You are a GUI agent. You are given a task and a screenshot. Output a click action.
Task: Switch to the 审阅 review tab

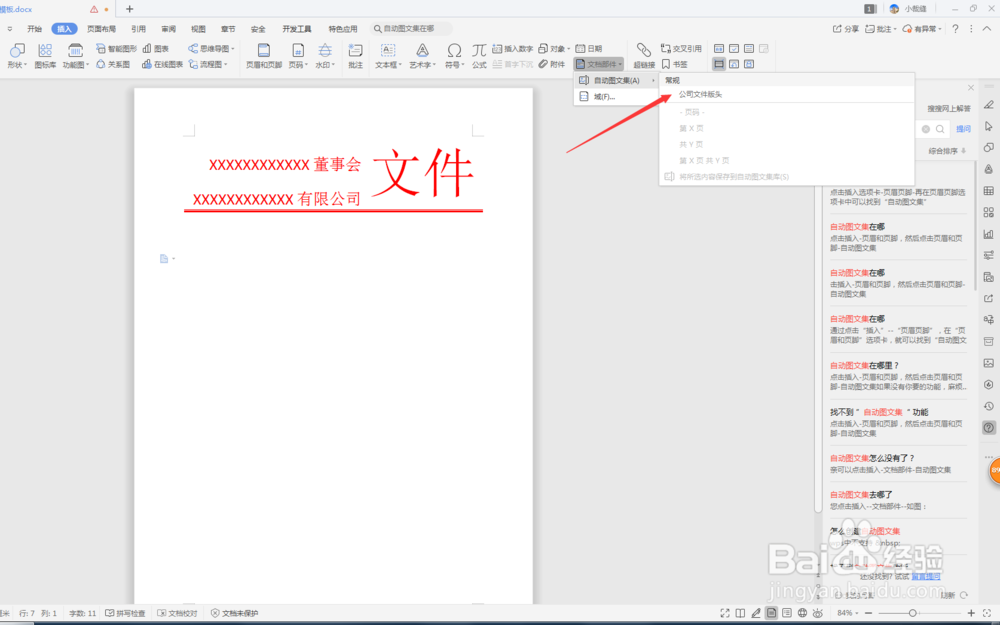click(x=168, y=29)
